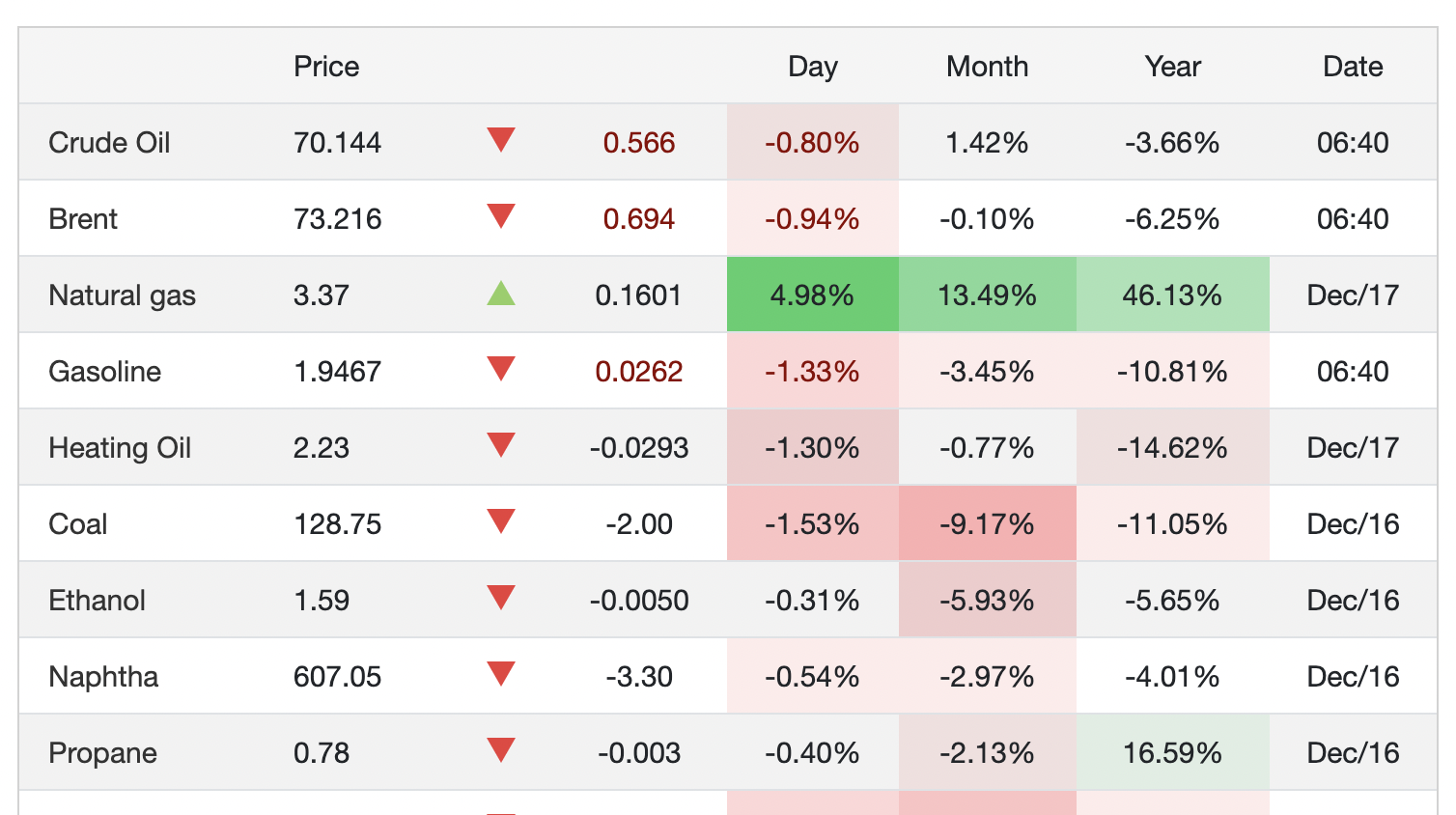The width and height of the screenshot is (1456, 815).
Task: Select the Crude Oil price 70.144
Action: [338, 143]
